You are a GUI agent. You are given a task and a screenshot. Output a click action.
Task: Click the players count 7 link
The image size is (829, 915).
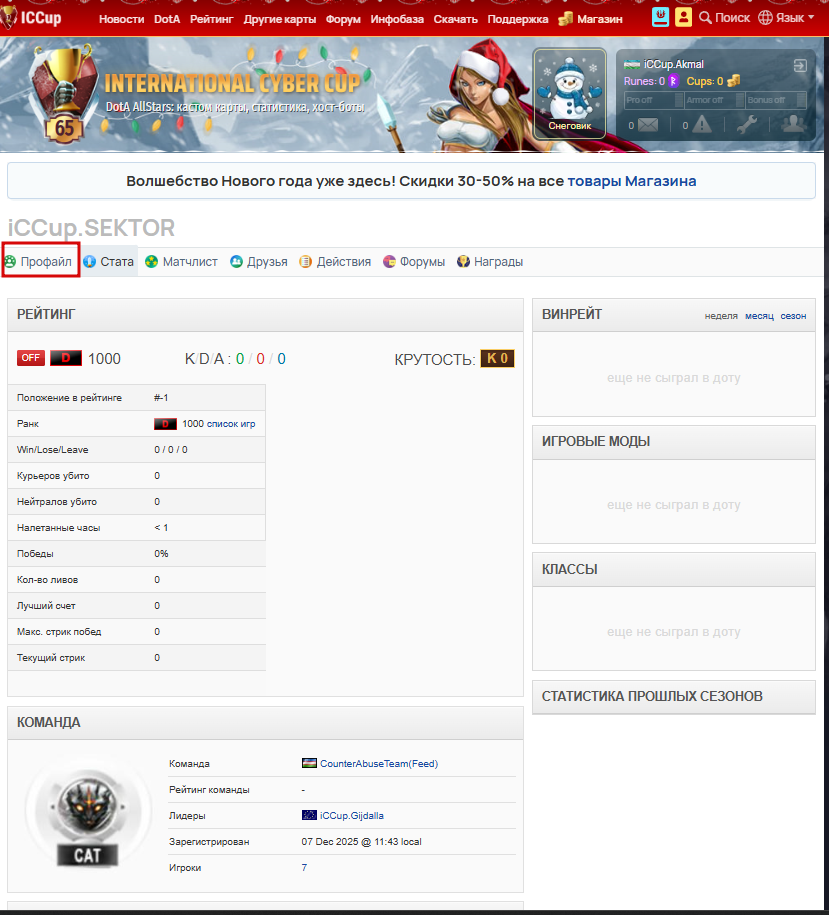pyautogui.click(x=304, y=867)
